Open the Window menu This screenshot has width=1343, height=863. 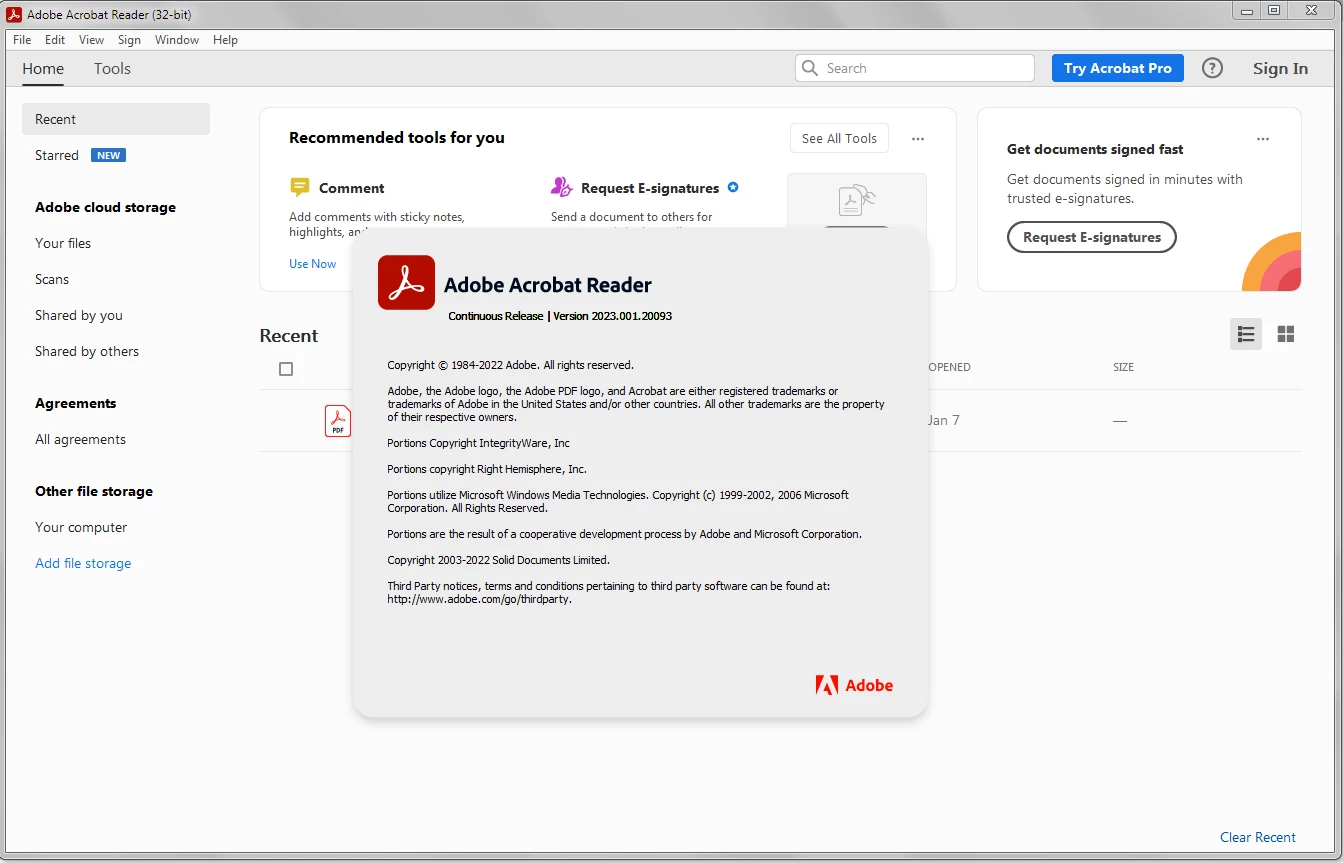click(177, 40)
